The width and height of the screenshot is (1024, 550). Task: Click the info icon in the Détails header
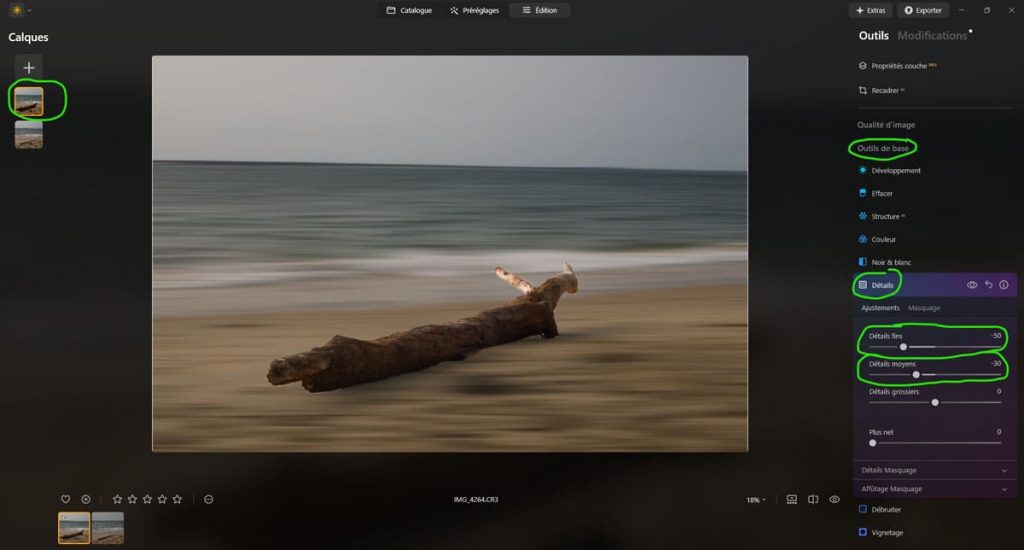tap(1004, 285)
